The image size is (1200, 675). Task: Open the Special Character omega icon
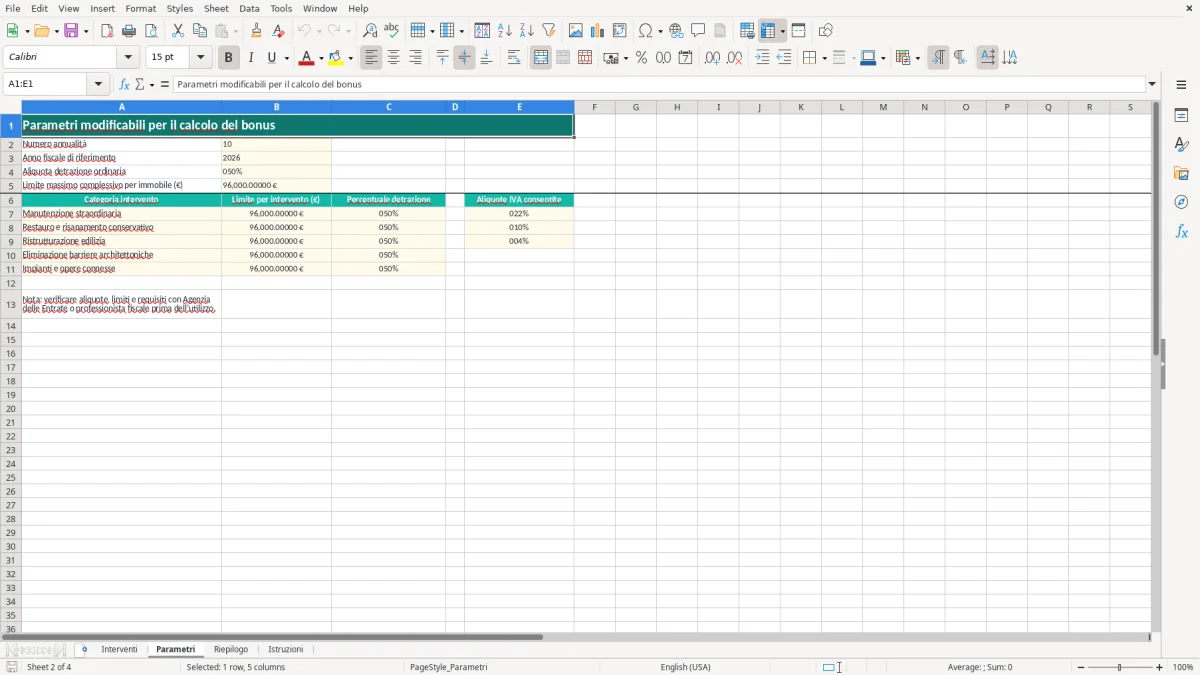[x=646, y=31]
